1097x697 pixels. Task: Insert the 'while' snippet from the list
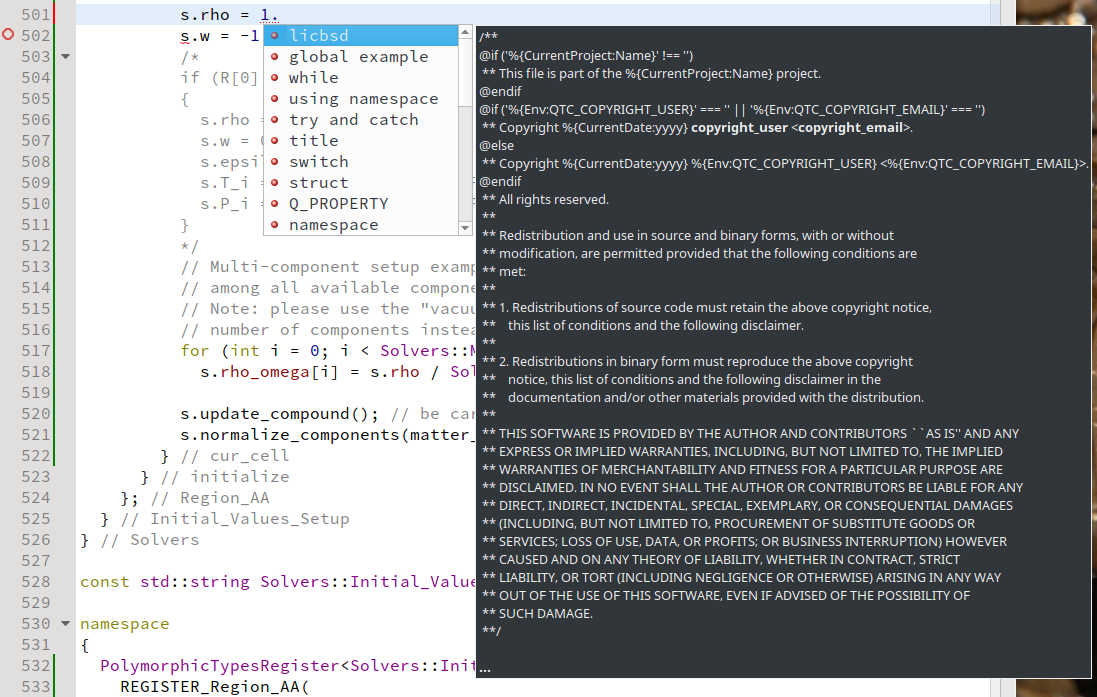coord(313,78)
